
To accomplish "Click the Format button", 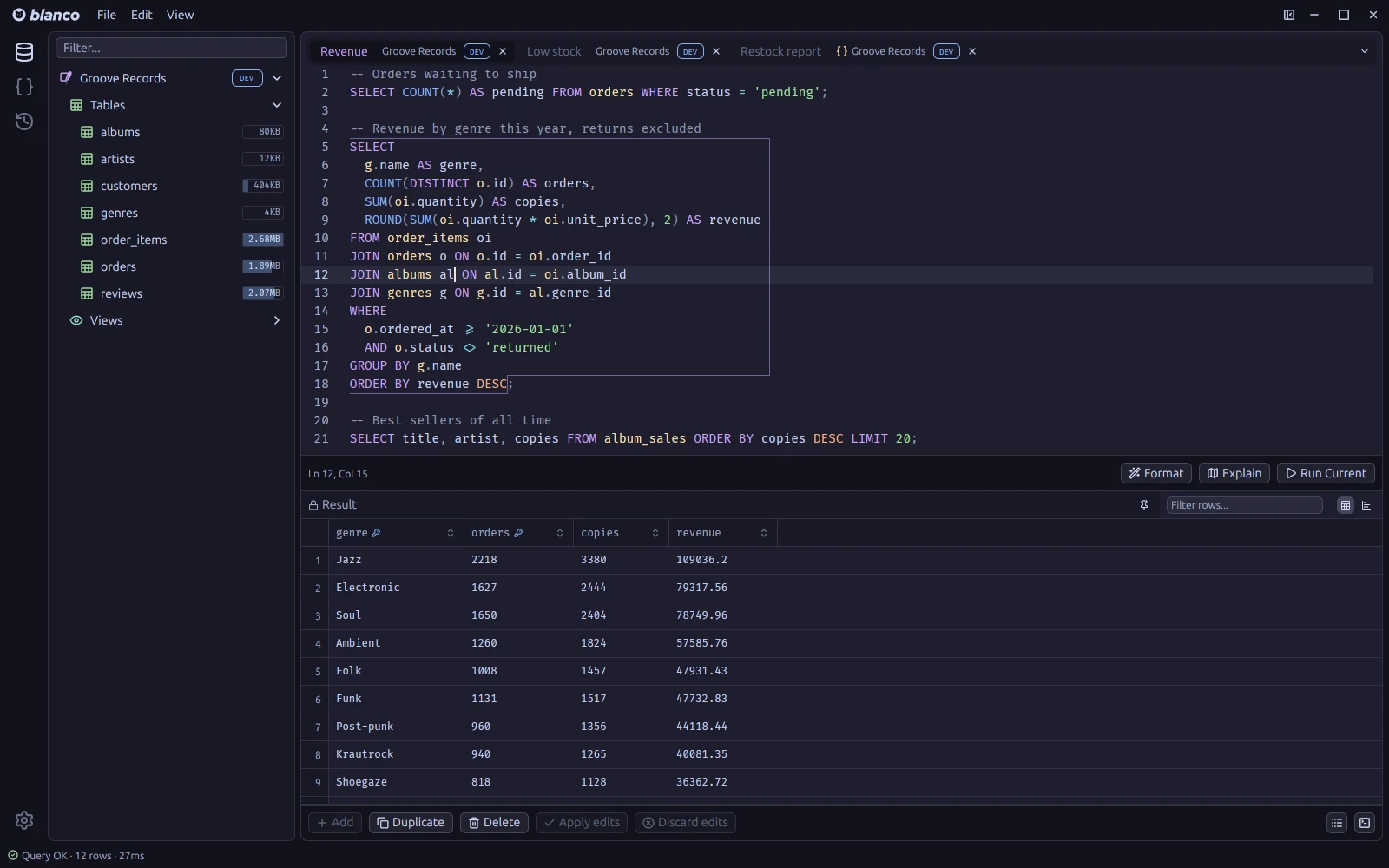I will tap(1155, 473).
